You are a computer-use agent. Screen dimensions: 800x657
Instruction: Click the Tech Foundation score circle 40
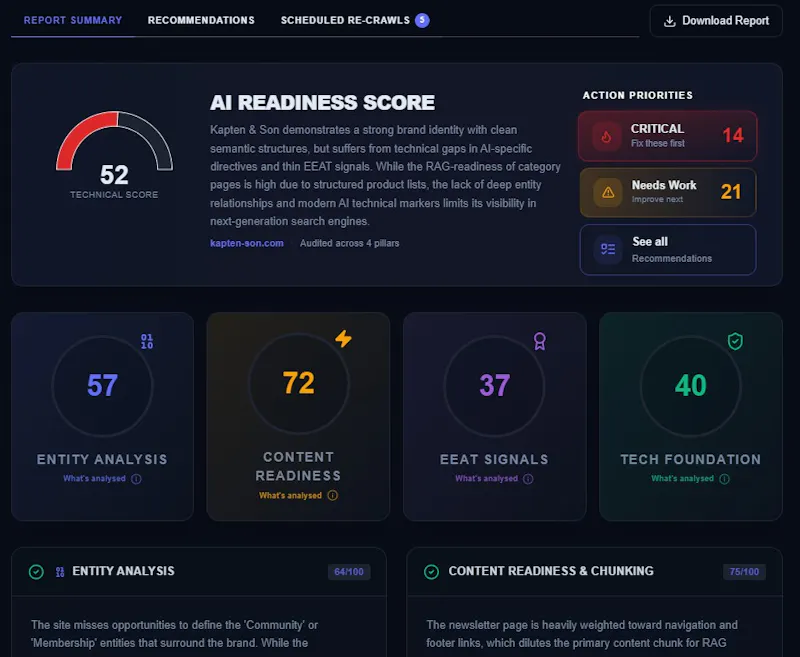tap(691, 386)
